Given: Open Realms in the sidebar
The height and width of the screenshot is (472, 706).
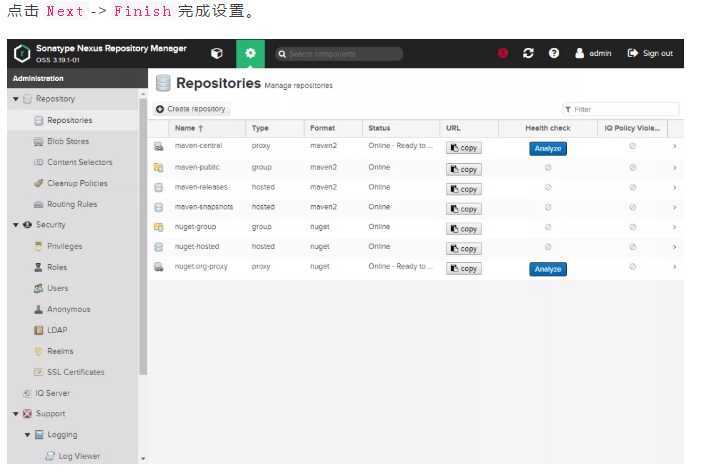Looking at the screenshot, I should click(x=60, y=351).
